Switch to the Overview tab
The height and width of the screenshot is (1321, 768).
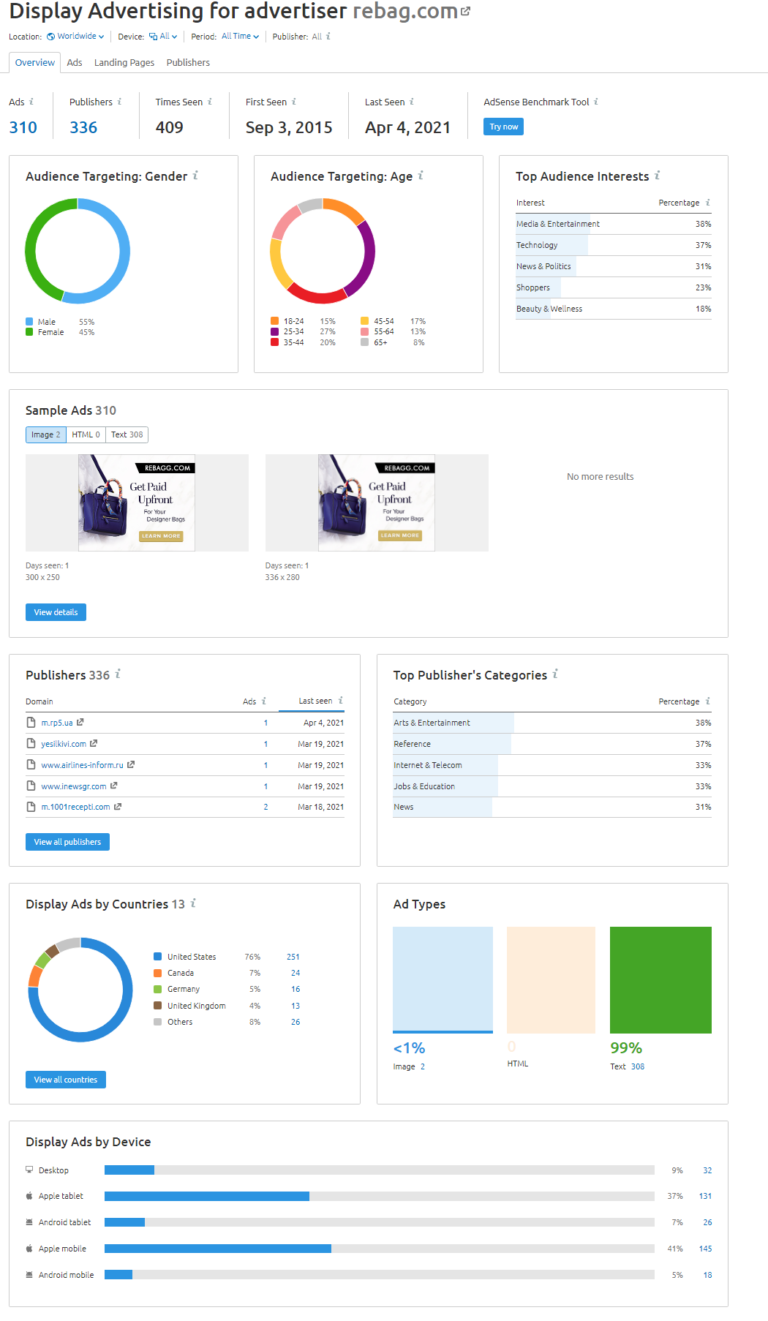click(35, 62)
